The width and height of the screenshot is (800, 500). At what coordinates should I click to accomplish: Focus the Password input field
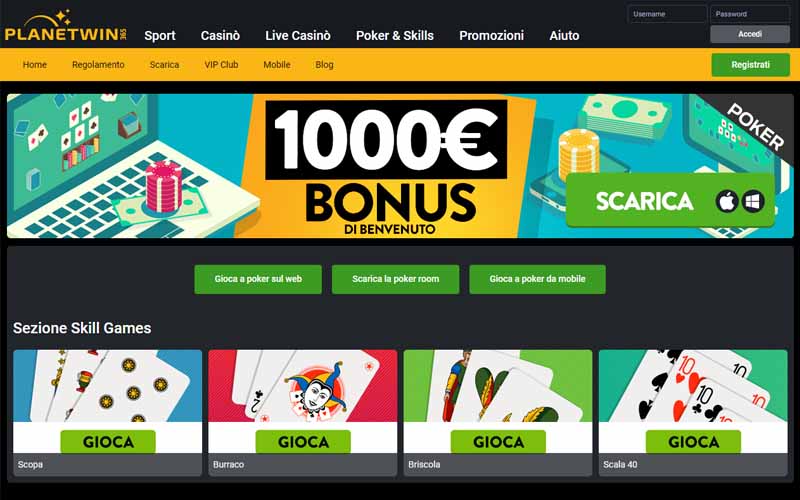click(750, 14)
